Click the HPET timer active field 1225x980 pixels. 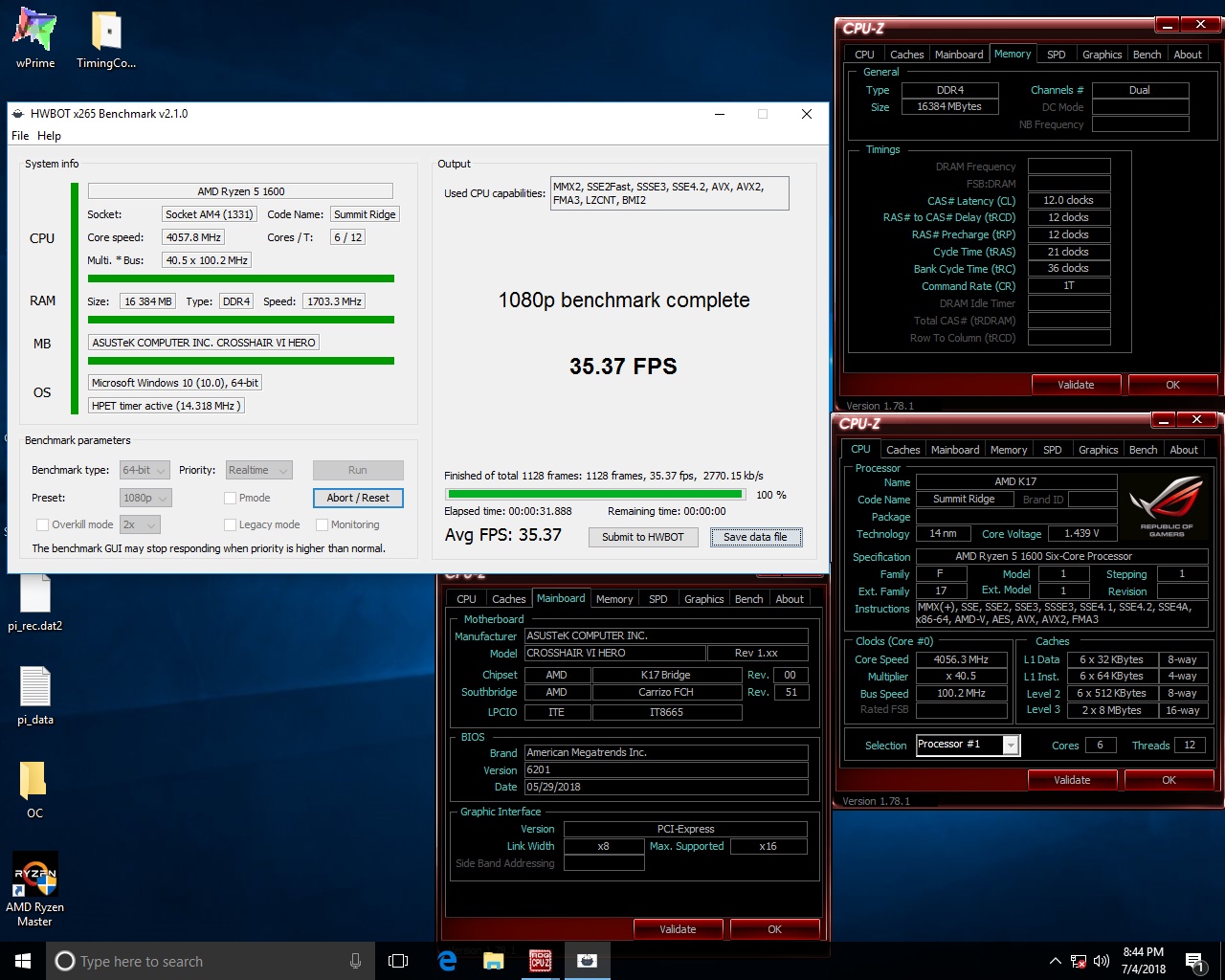167,406
